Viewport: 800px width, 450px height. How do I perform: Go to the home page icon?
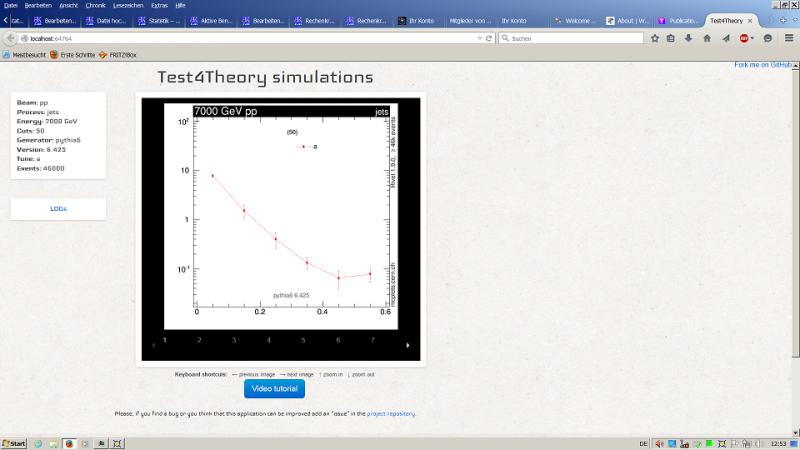click(707, 38)
